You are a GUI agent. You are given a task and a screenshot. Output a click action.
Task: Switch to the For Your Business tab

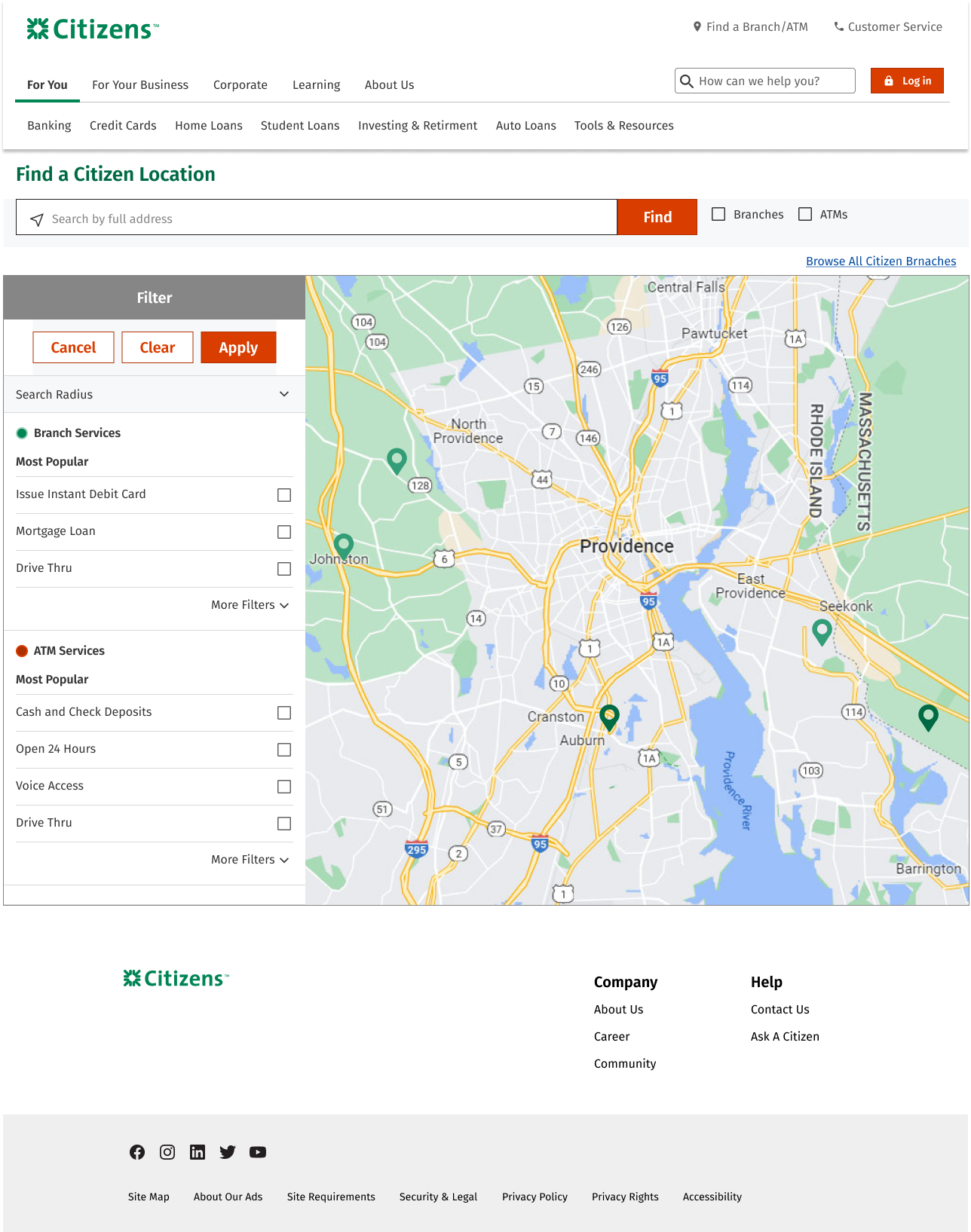[140, 85]
